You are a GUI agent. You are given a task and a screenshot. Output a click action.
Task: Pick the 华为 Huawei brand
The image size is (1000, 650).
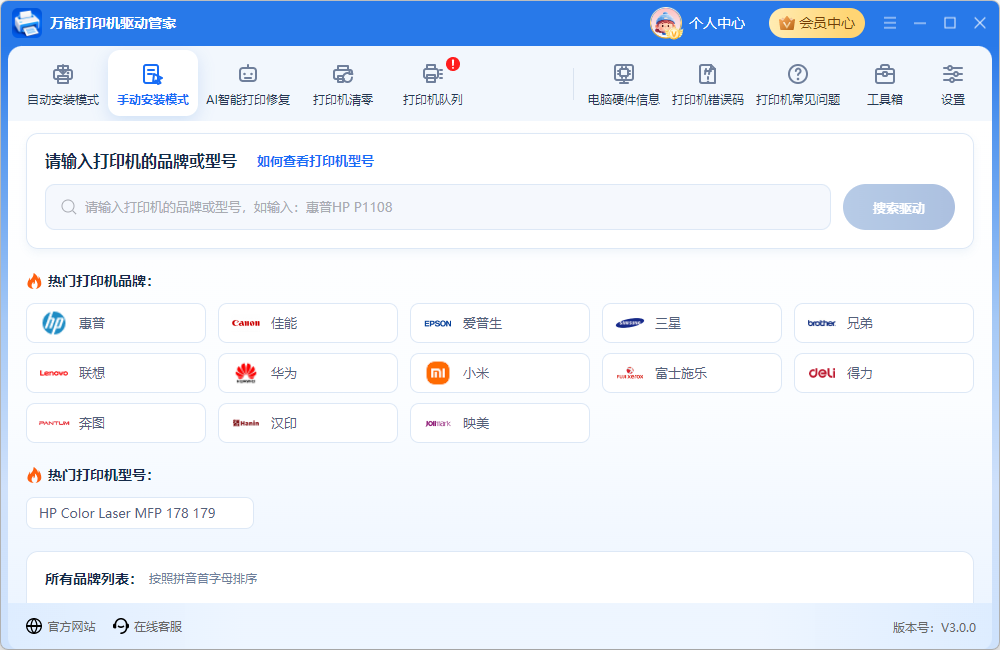coord(308,373)
